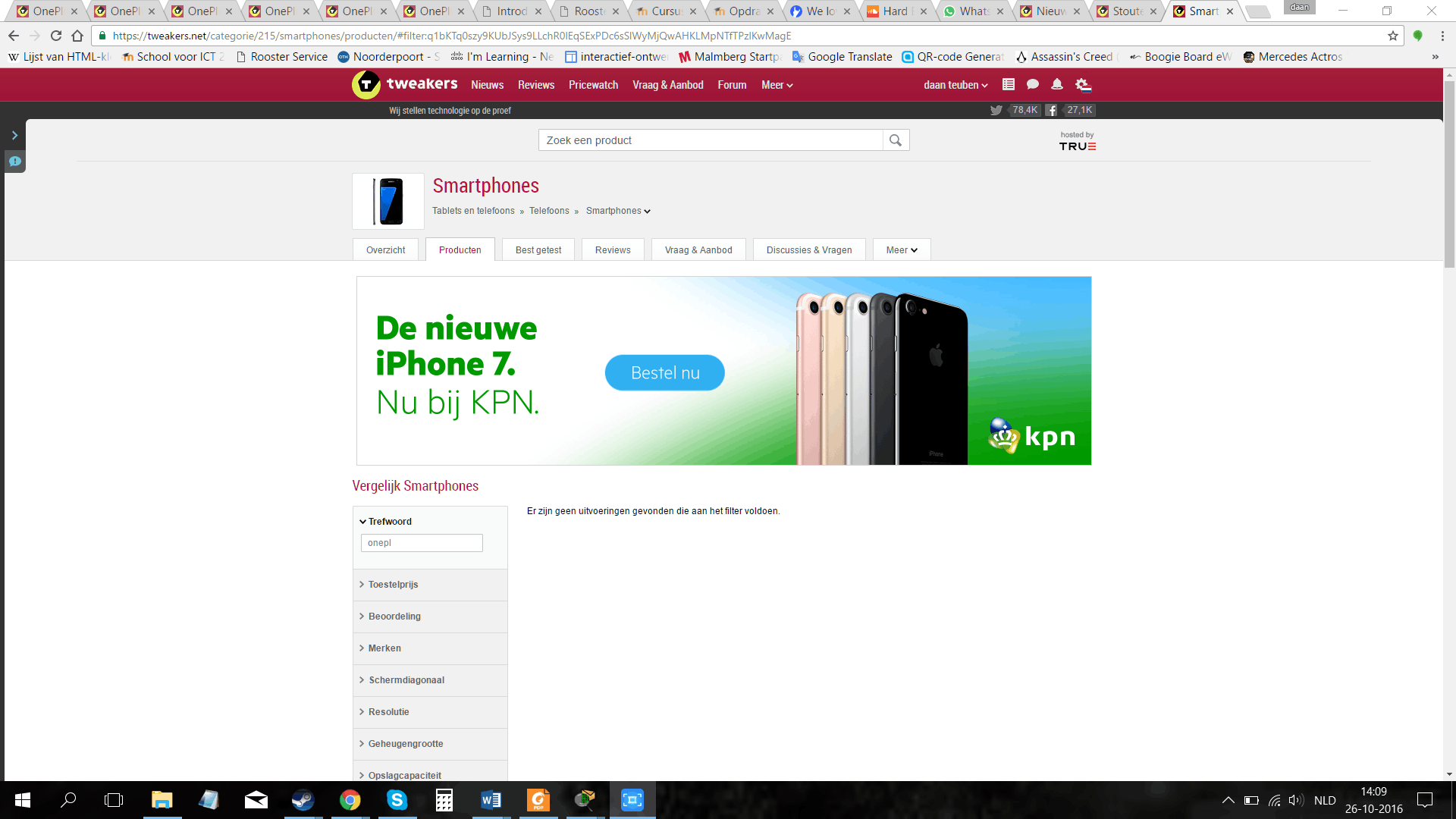This screenshot has width=1456, height=819.
Task: Open the Smartphones breadcrumb dropdown
Action: click(x=618, y=211)
